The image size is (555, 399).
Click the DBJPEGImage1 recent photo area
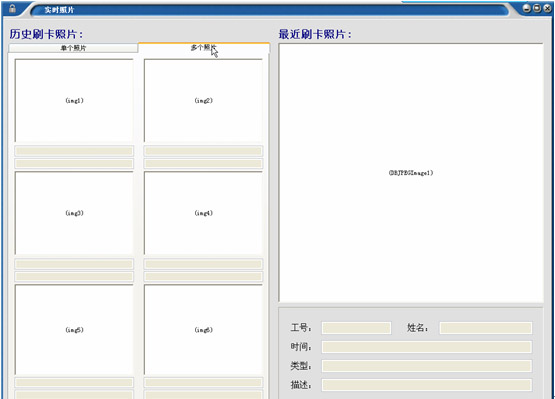click(411, 173)
